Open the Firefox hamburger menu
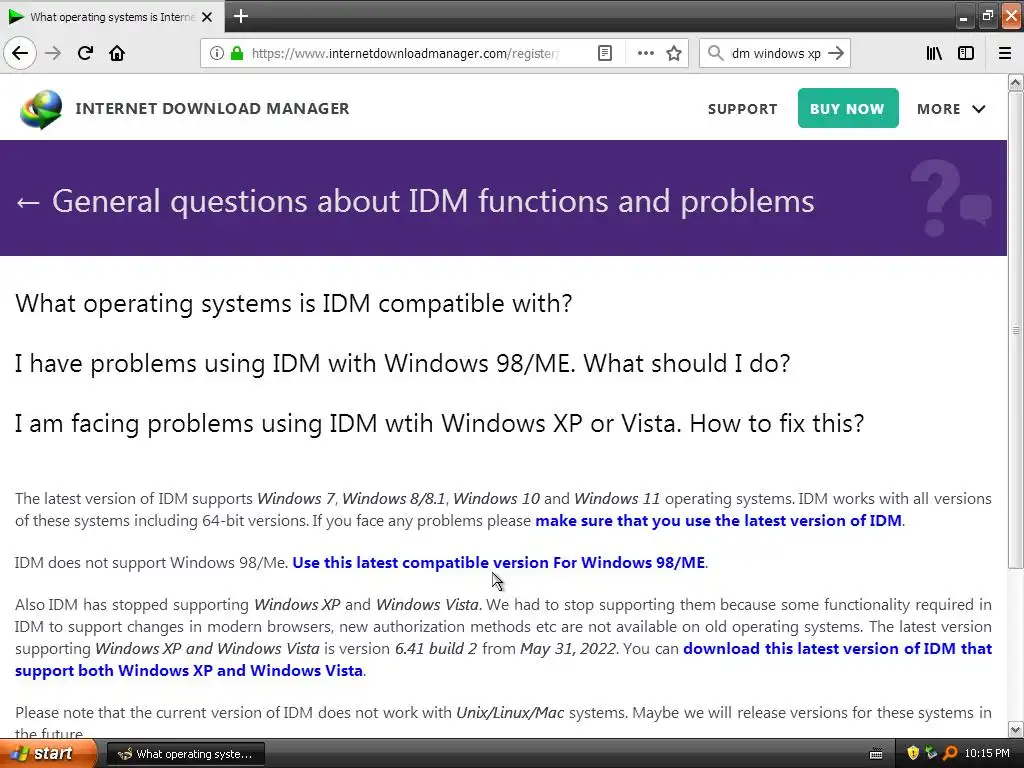 (x=1005, y=53)
